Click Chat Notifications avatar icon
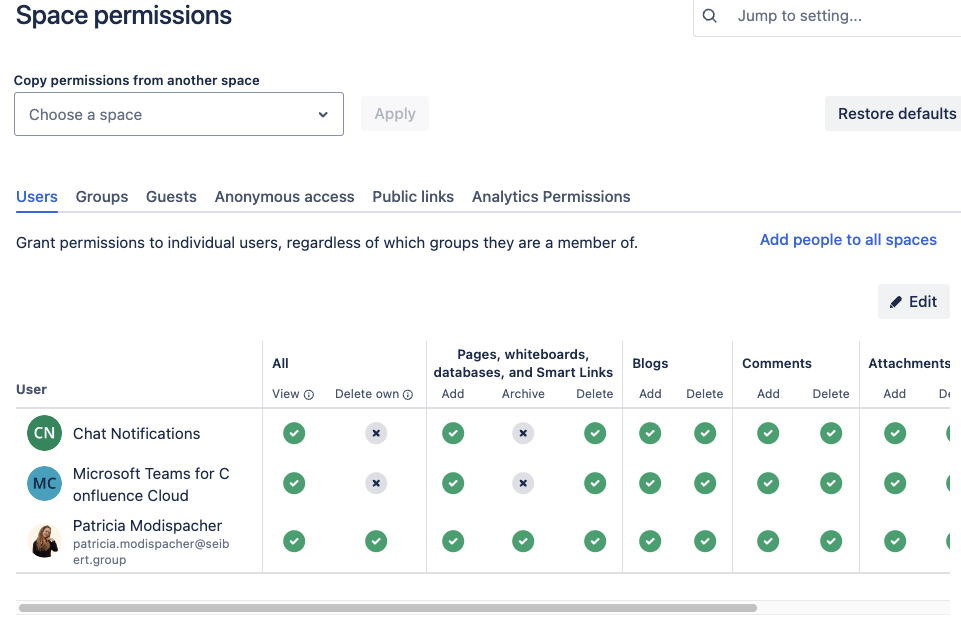Image resolution: width=961 pixels, height=634 pixels. 42,433
